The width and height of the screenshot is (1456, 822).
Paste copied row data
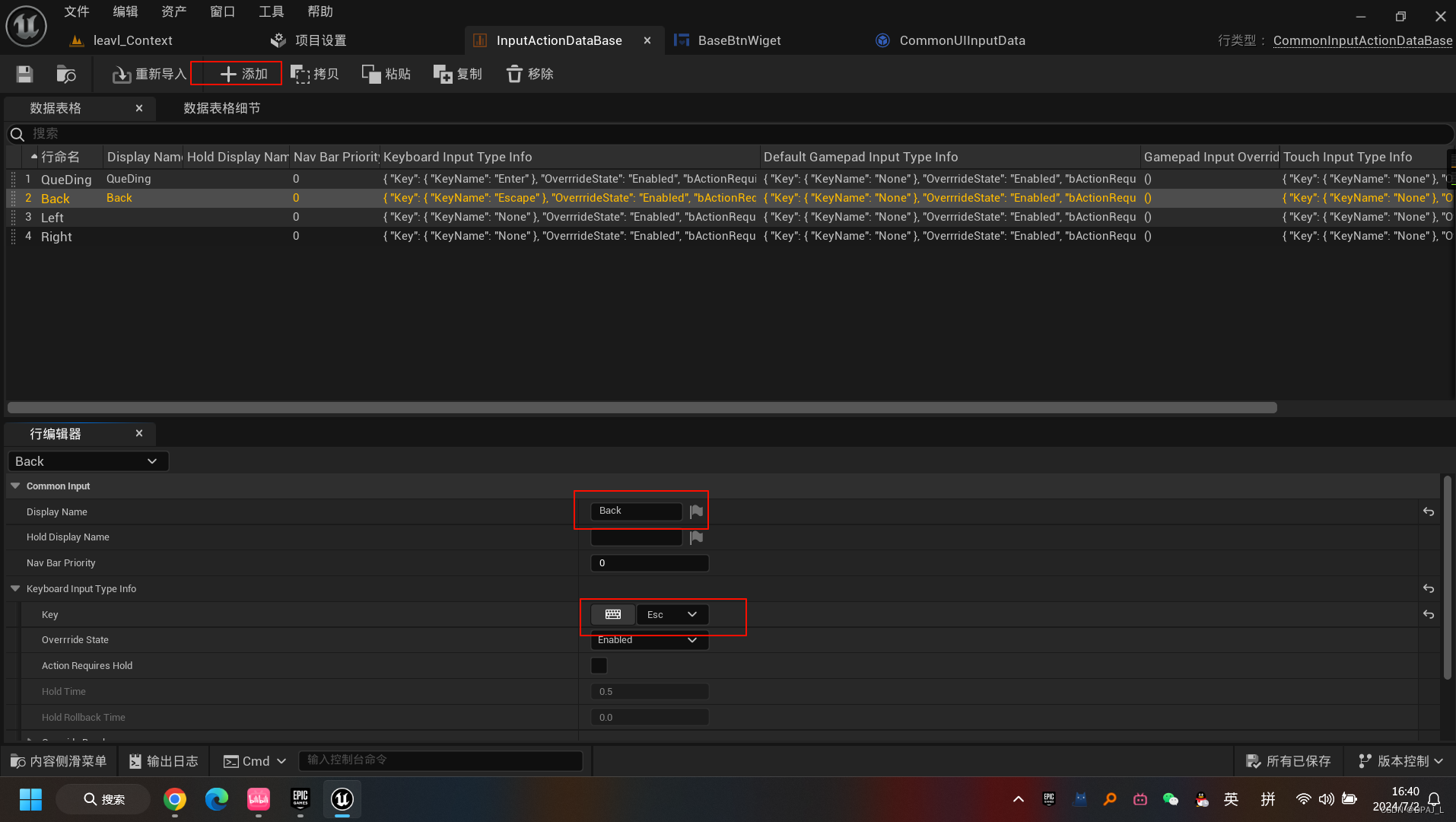tap(386, 74)
